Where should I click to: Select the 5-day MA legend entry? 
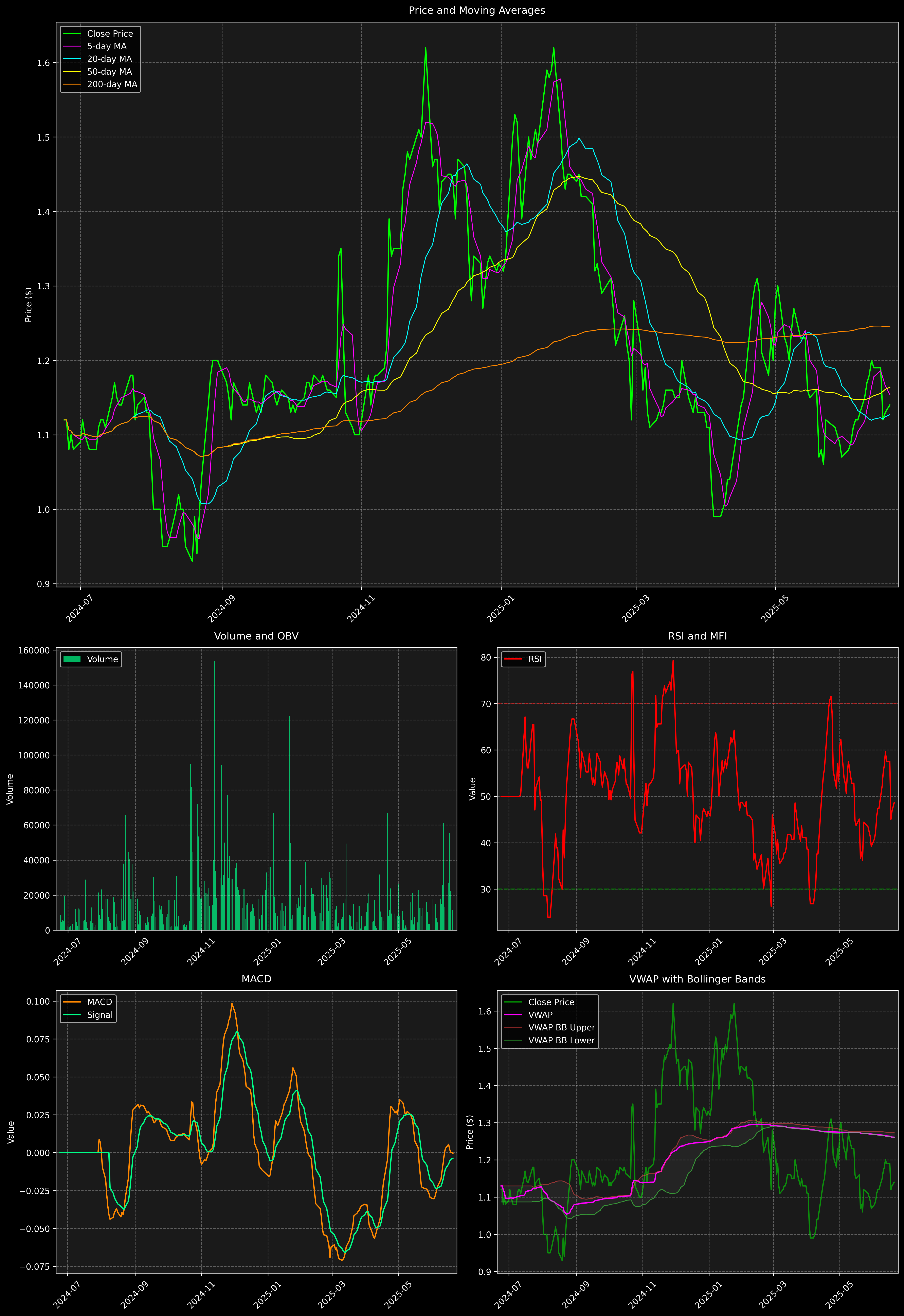pos(95,47)
